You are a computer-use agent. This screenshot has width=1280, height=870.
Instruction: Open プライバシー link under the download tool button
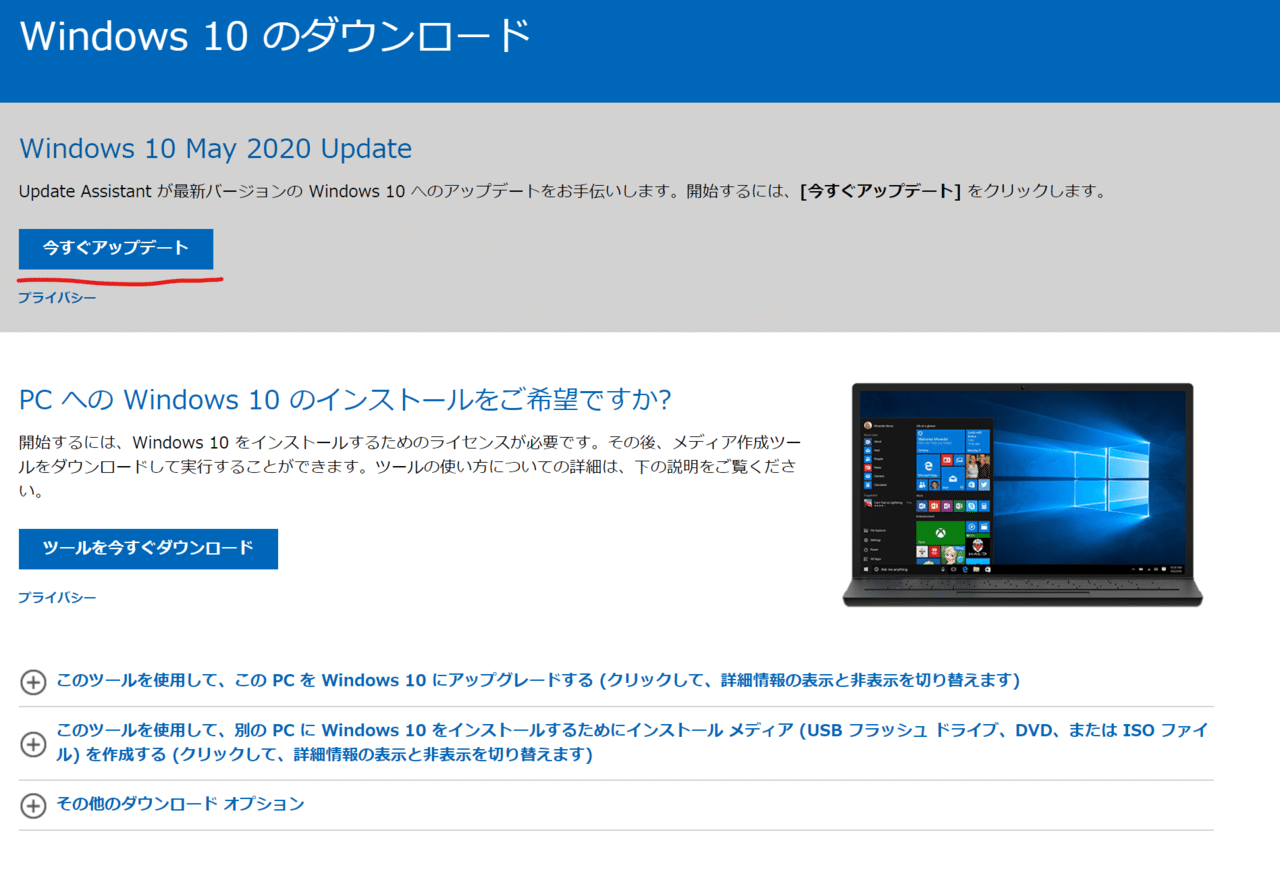click(57, 598)
